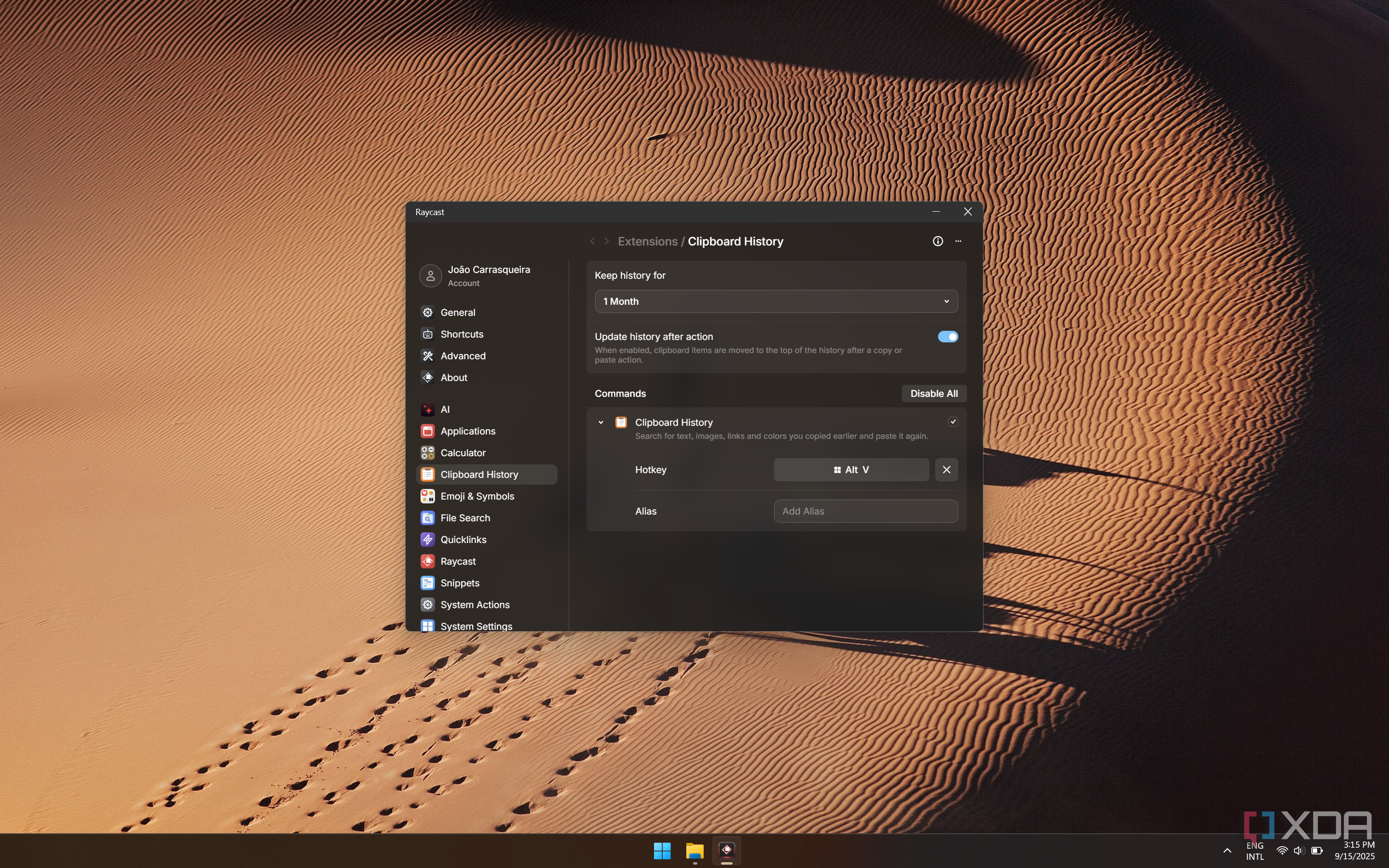1389x868 pixels.
Task: Open the System Actions icon
Action: click(428, 605)
